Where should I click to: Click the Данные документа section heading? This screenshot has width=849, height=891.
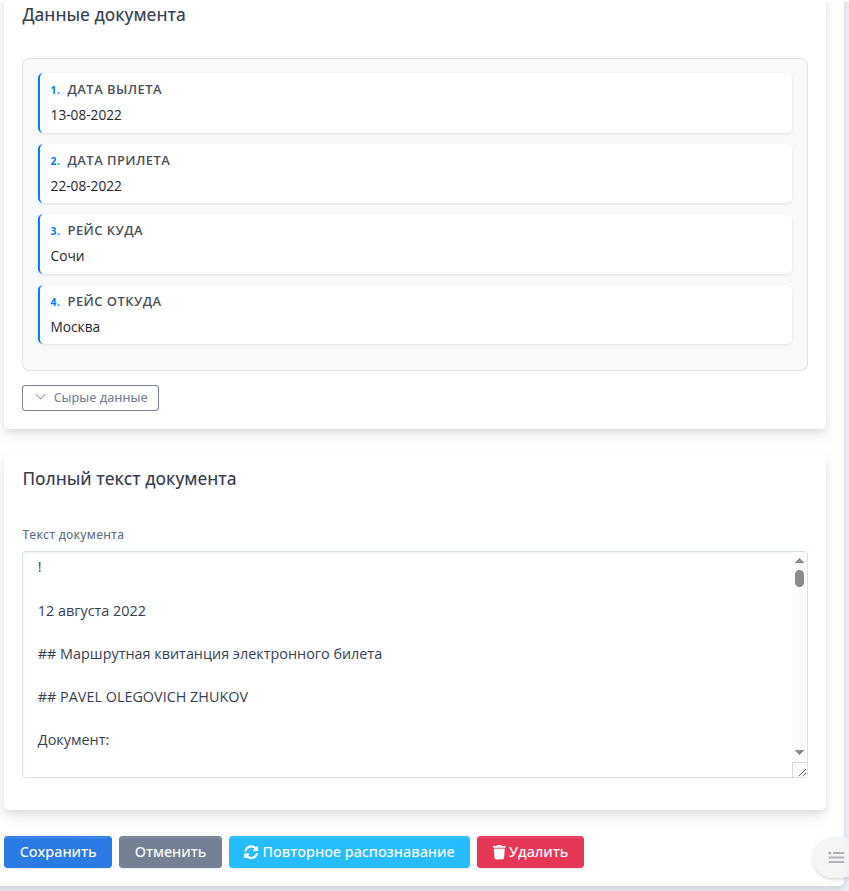[x=104, y=15]
